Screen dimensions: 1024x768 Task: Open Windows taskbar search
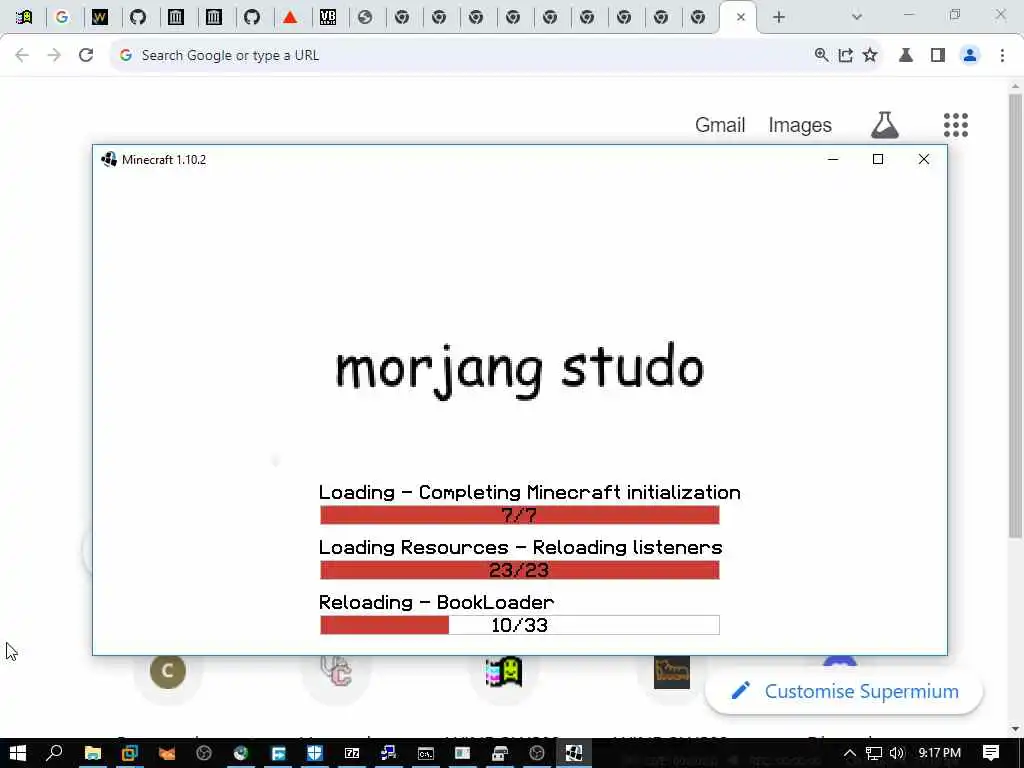click(55, 753)
